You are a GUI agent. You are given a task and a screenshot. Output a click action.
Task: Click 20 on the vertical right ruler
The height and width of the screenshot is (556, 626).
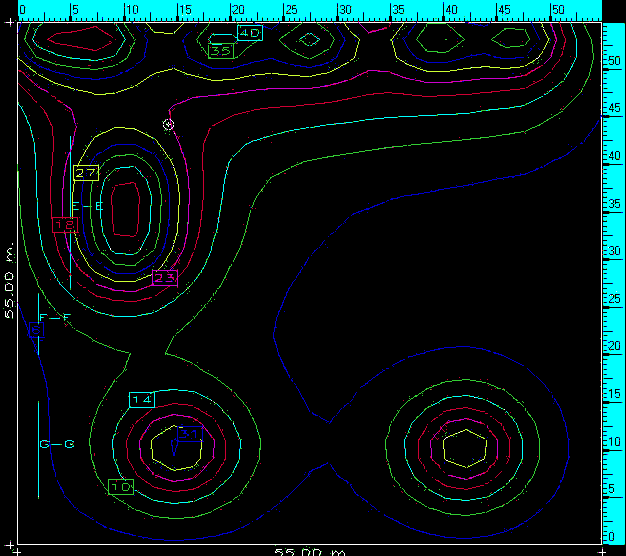tap(614, 346)
